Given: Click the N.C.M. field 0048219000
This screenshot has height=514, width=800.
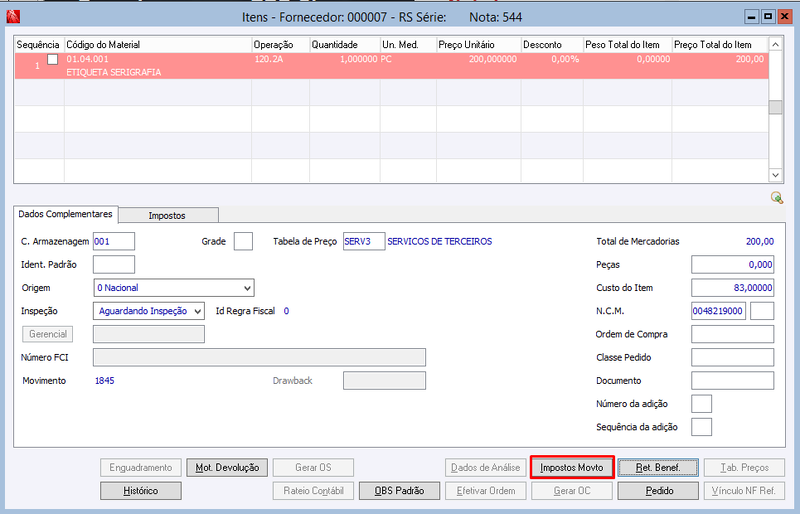Looking at the screenshot, I should click(x=718, y=311).
